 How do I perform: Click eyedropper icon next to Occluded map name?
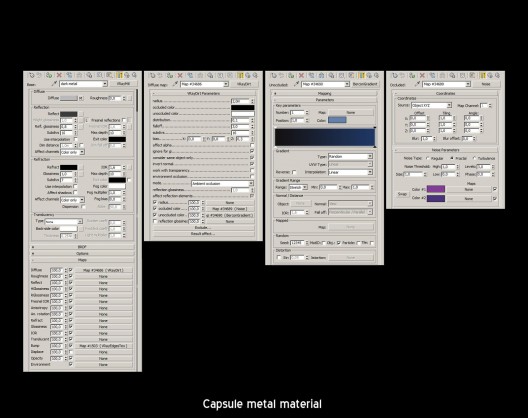point(418,84)
